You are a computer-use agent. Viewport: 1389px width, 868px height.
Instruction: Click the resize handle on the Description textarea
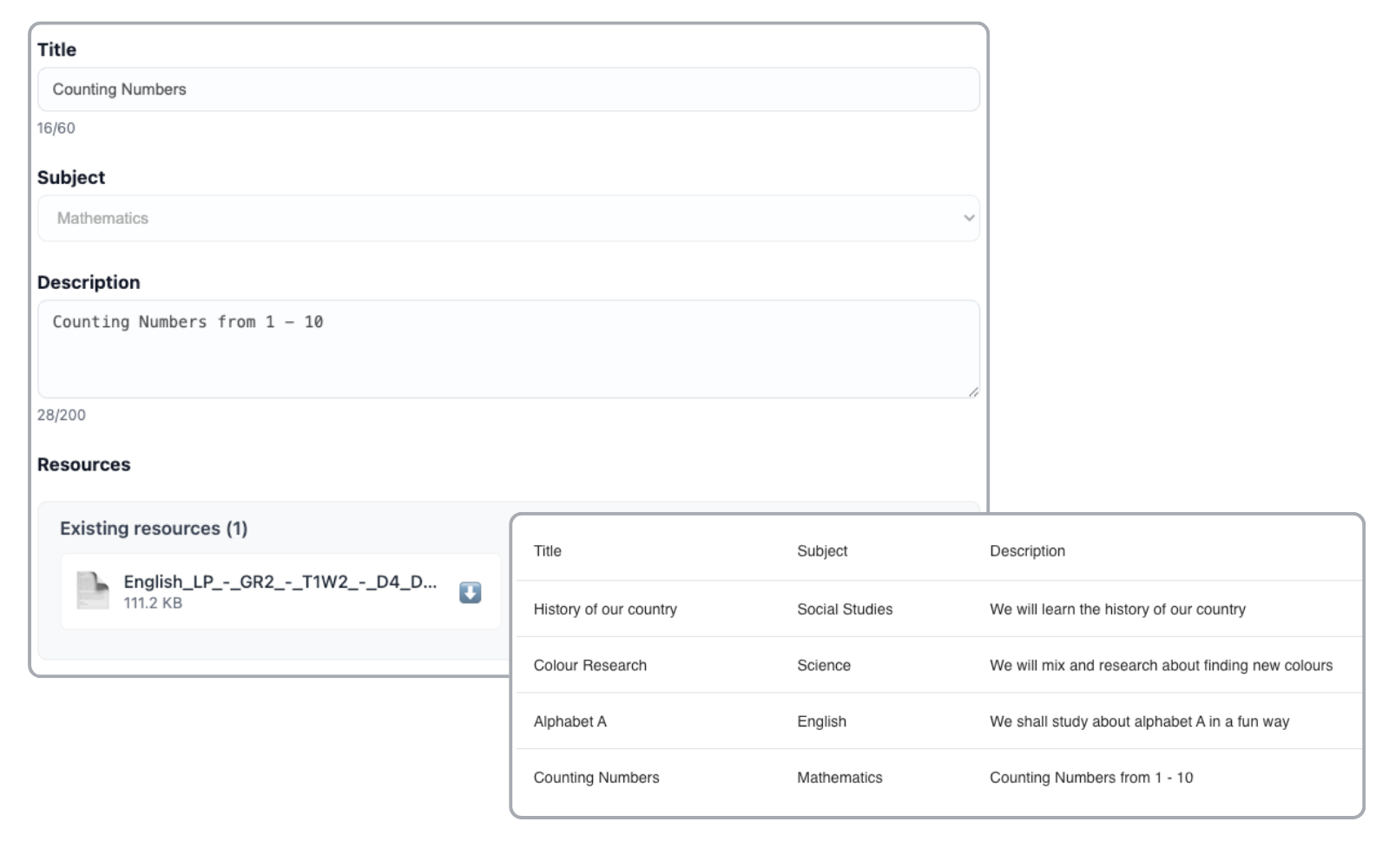coord(972,392)
